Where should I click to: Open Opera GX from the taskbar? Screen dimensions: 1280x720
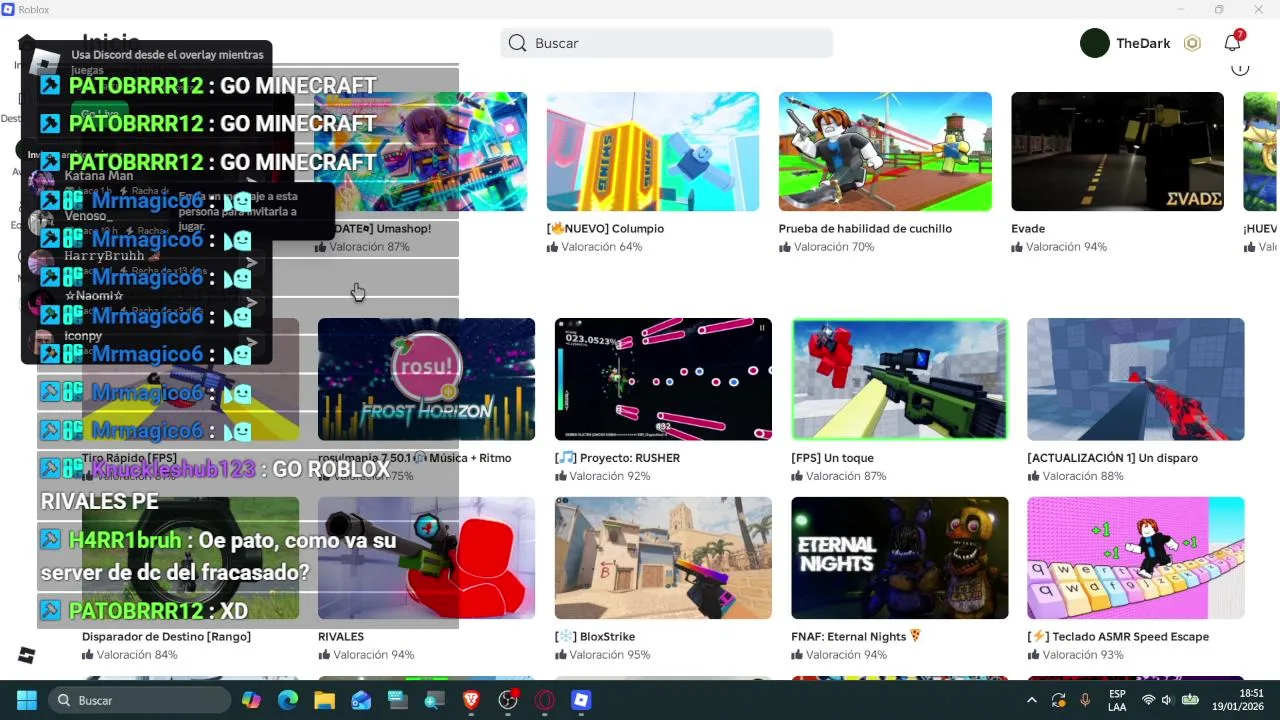click(x=544, y=700)
